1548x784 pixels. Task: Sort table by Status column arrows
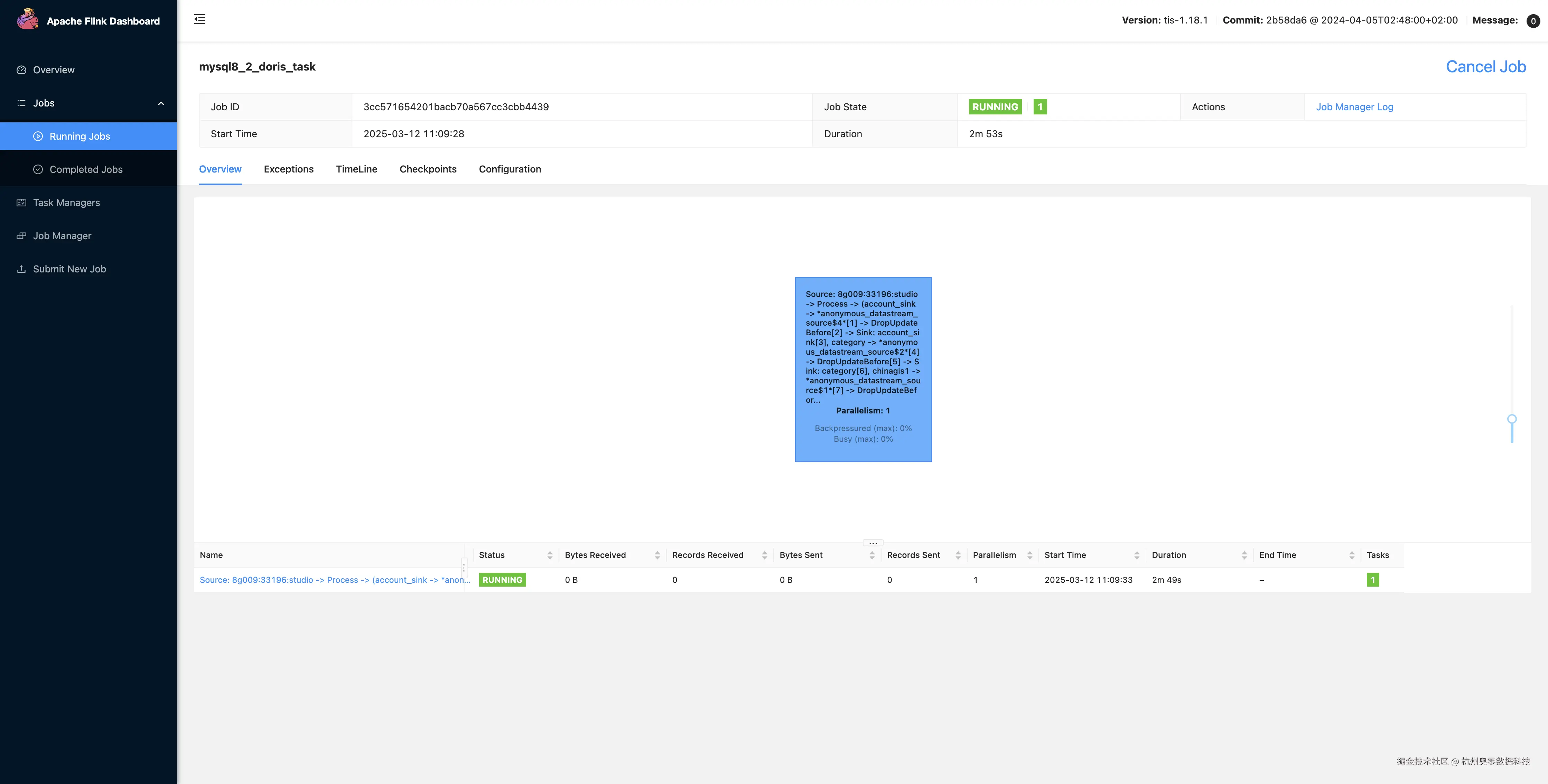coord(549,555)
